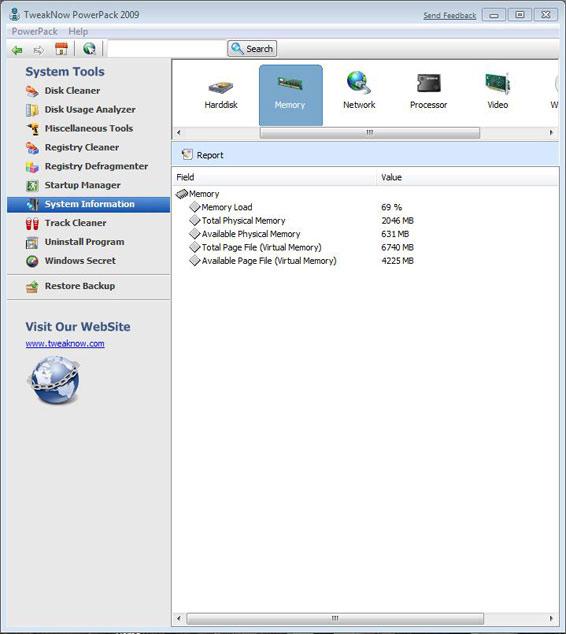Click the forward arrow toolbar icon
Image resolution: width=566 pixels, height=634 pixels.
click(x=39, y=50)
